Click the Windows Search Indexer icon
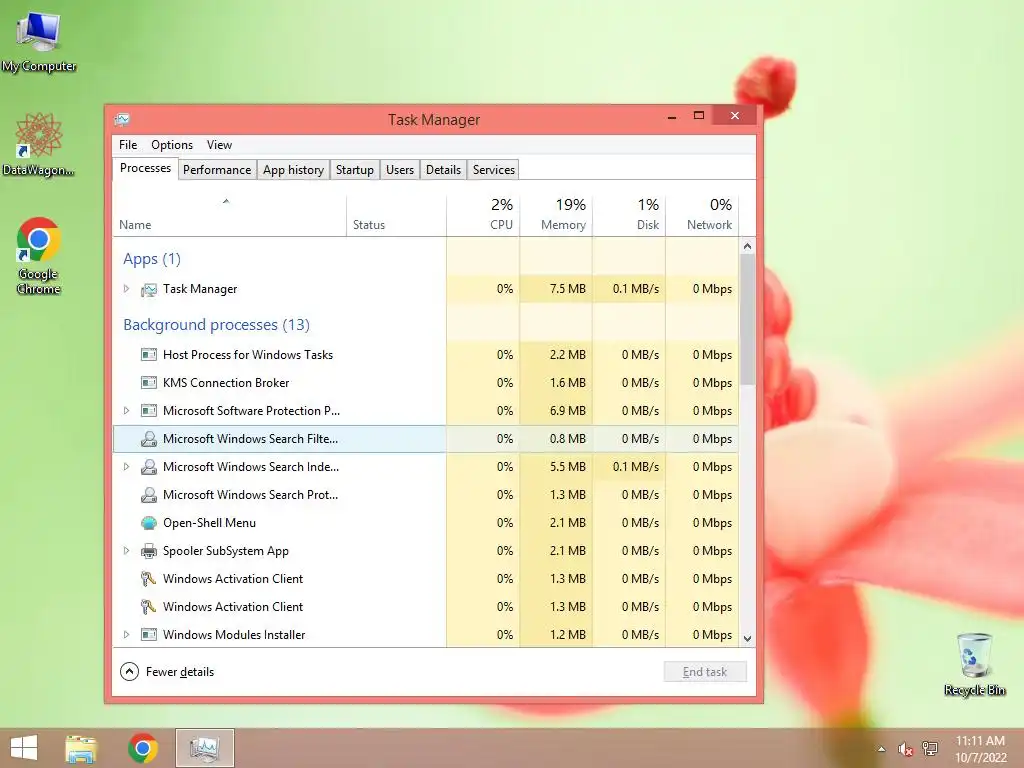 pyautogui.click(x=149, y=467)
